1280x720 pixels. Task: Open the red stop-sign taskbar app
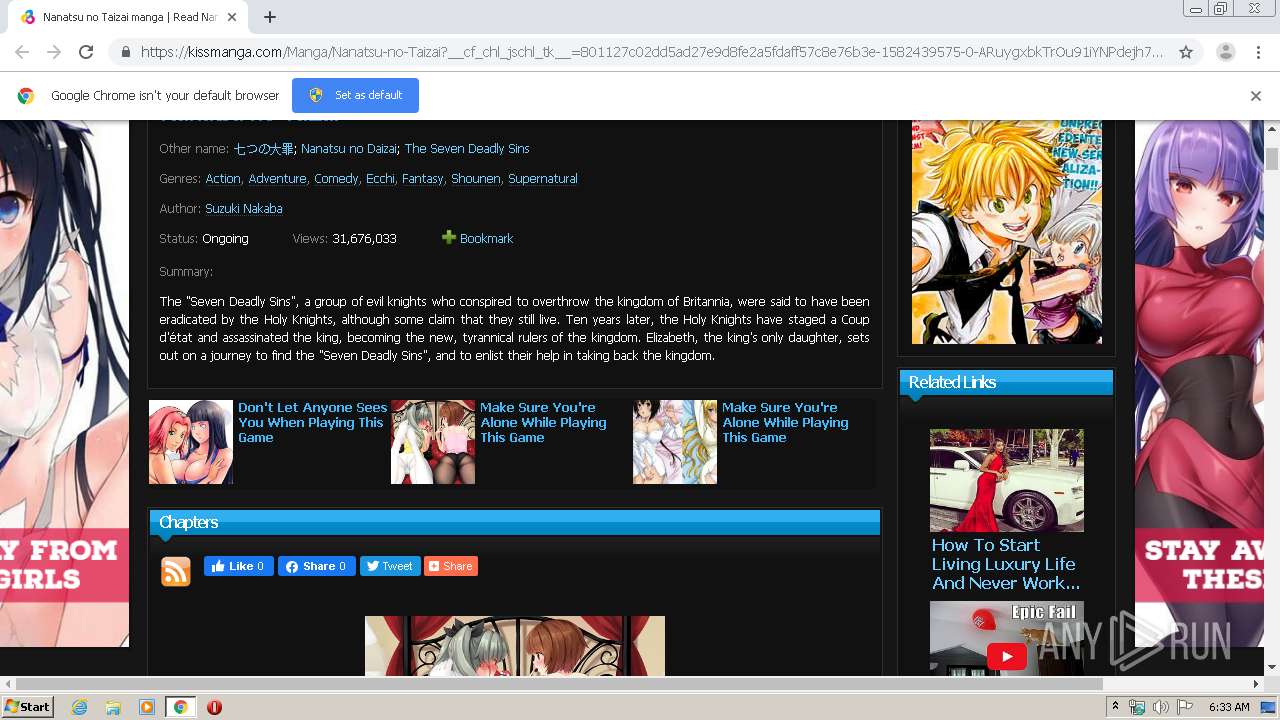214,707
